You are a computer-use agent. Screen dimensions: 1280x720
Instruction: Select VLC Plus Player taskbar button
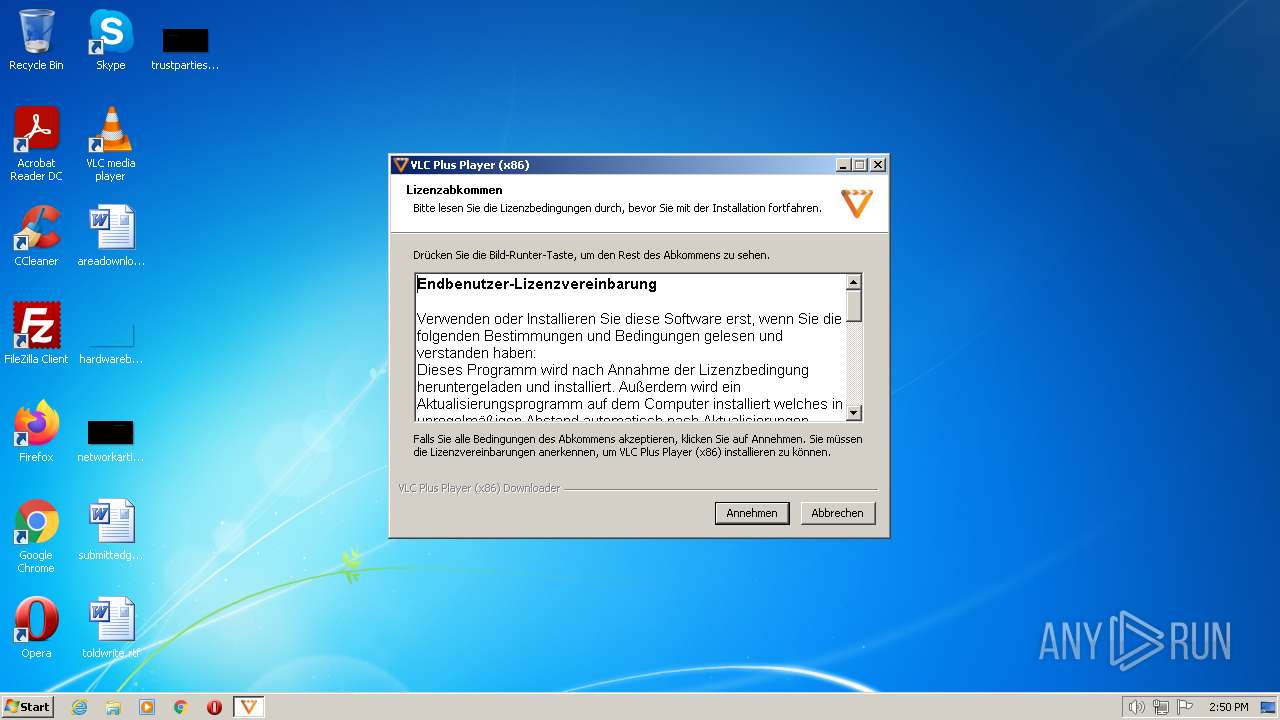[249, 707]
